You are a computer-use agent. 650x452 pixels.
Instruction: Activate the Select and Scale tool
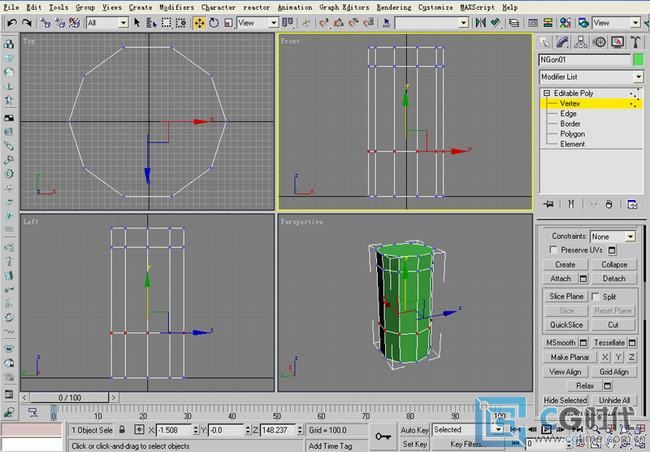(228, 23)
